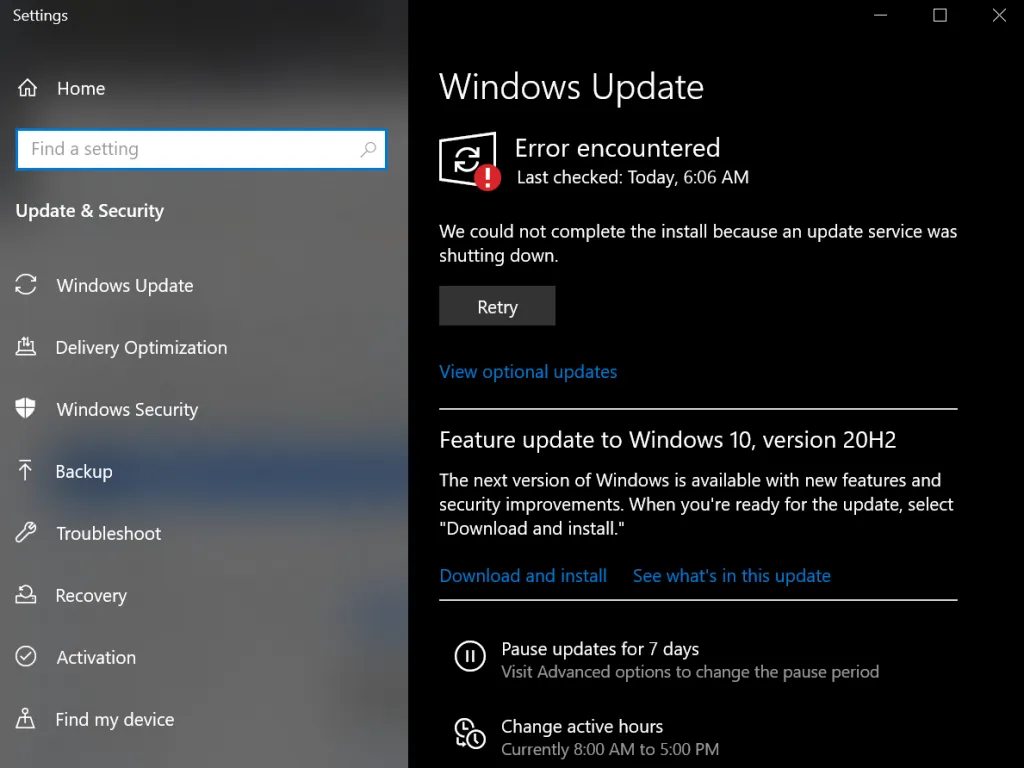Close the Settings window
1024x768 pixels.
[x=999, y=15]
